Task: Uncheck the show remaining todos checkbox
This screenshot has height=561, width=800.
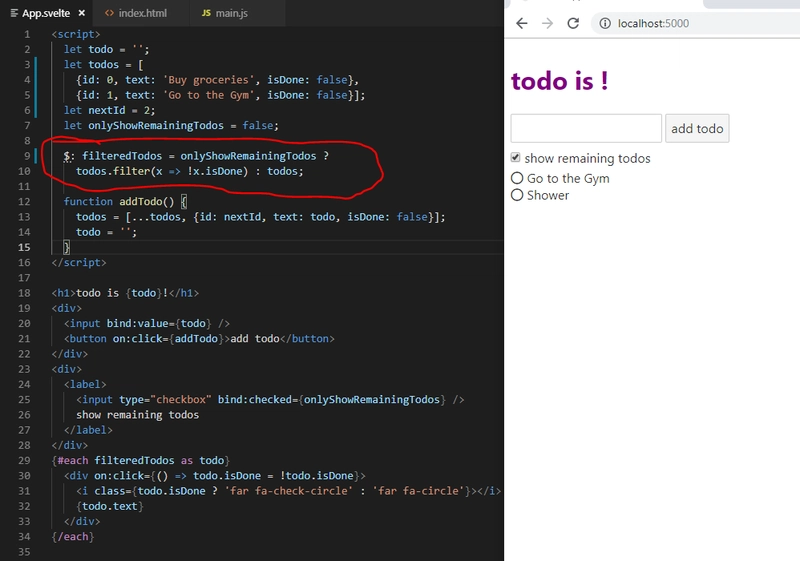Action: (x=516, y=158)
